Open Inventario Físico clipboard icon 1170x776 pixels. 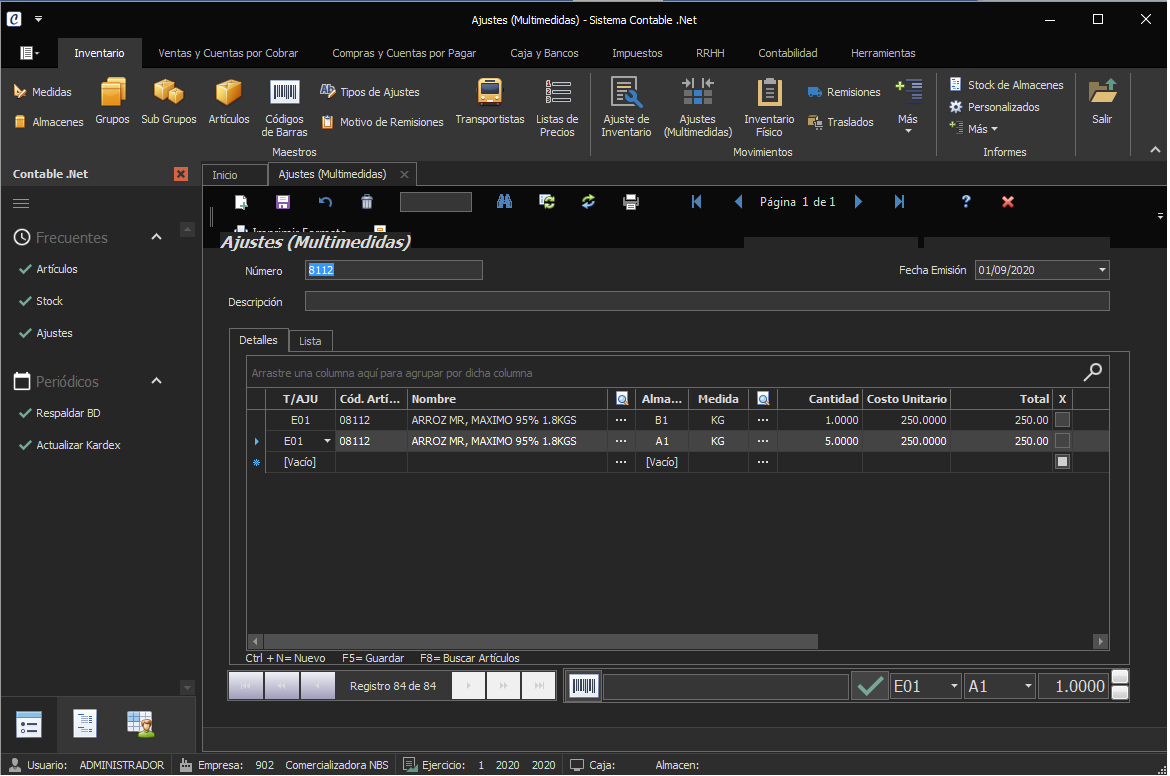pos(769,108)
